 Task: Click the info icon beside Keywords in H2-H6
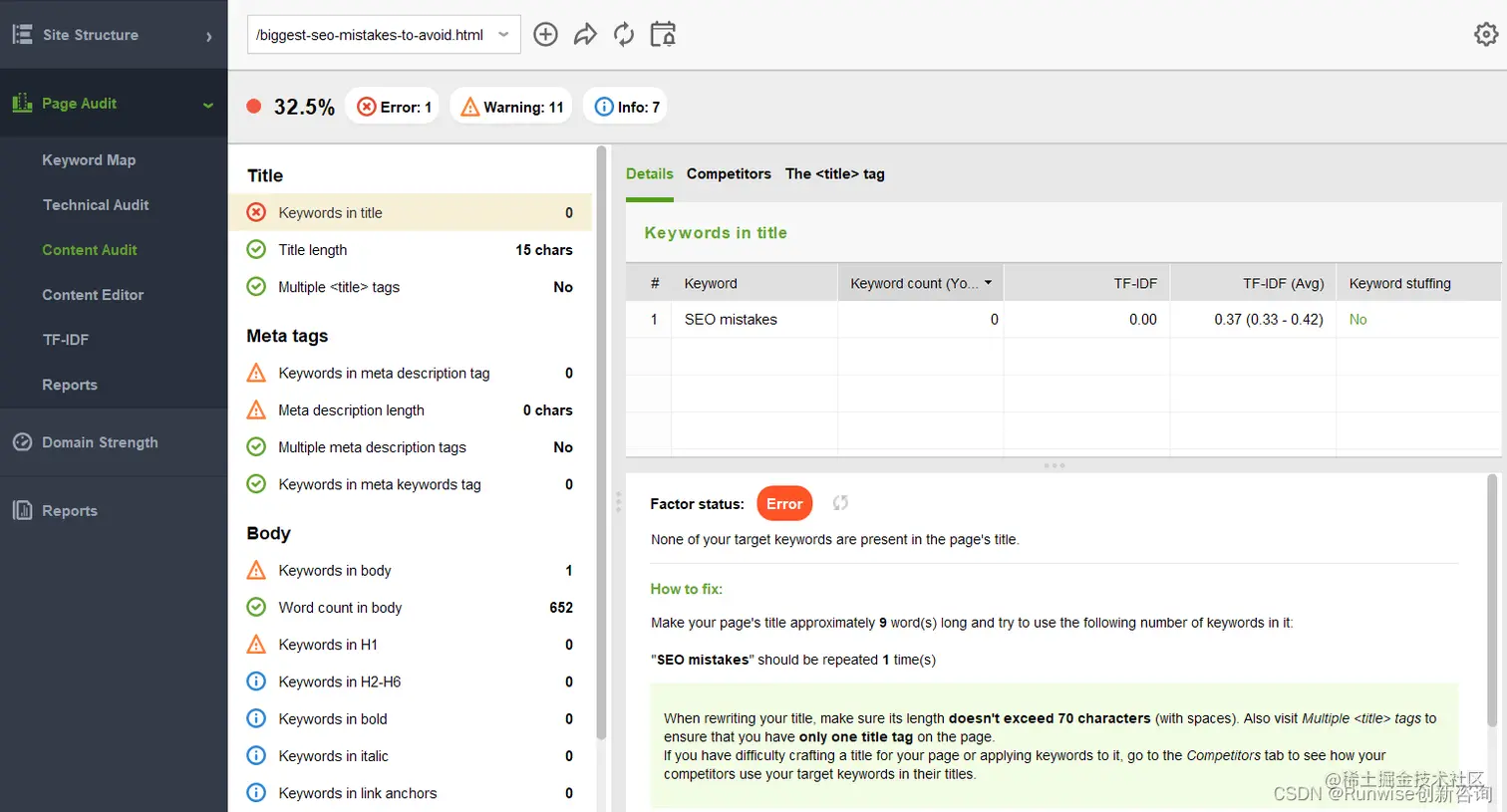256,681
